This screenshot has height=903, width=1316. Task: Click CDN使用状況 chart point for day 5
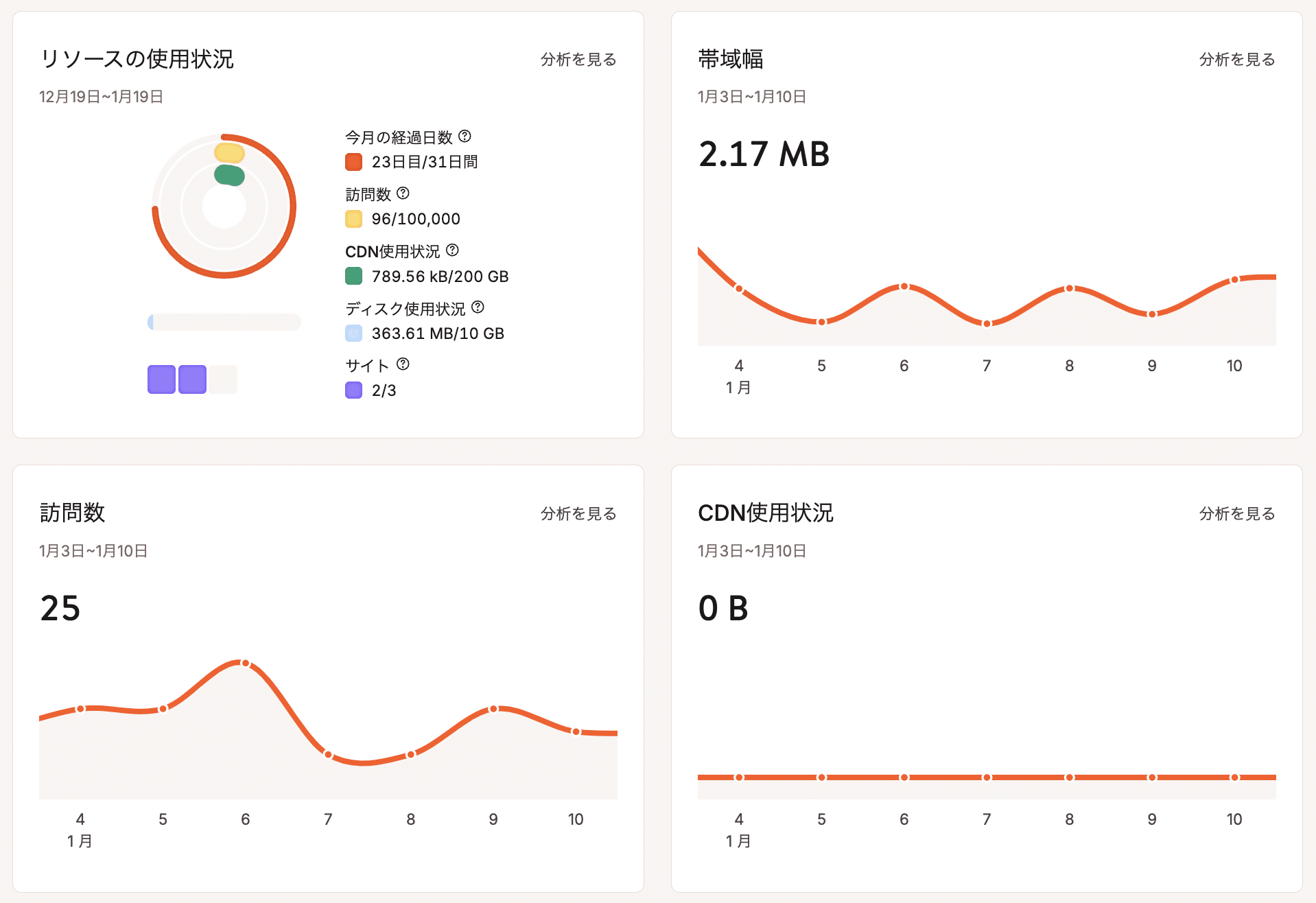click(x=821, y=777)
